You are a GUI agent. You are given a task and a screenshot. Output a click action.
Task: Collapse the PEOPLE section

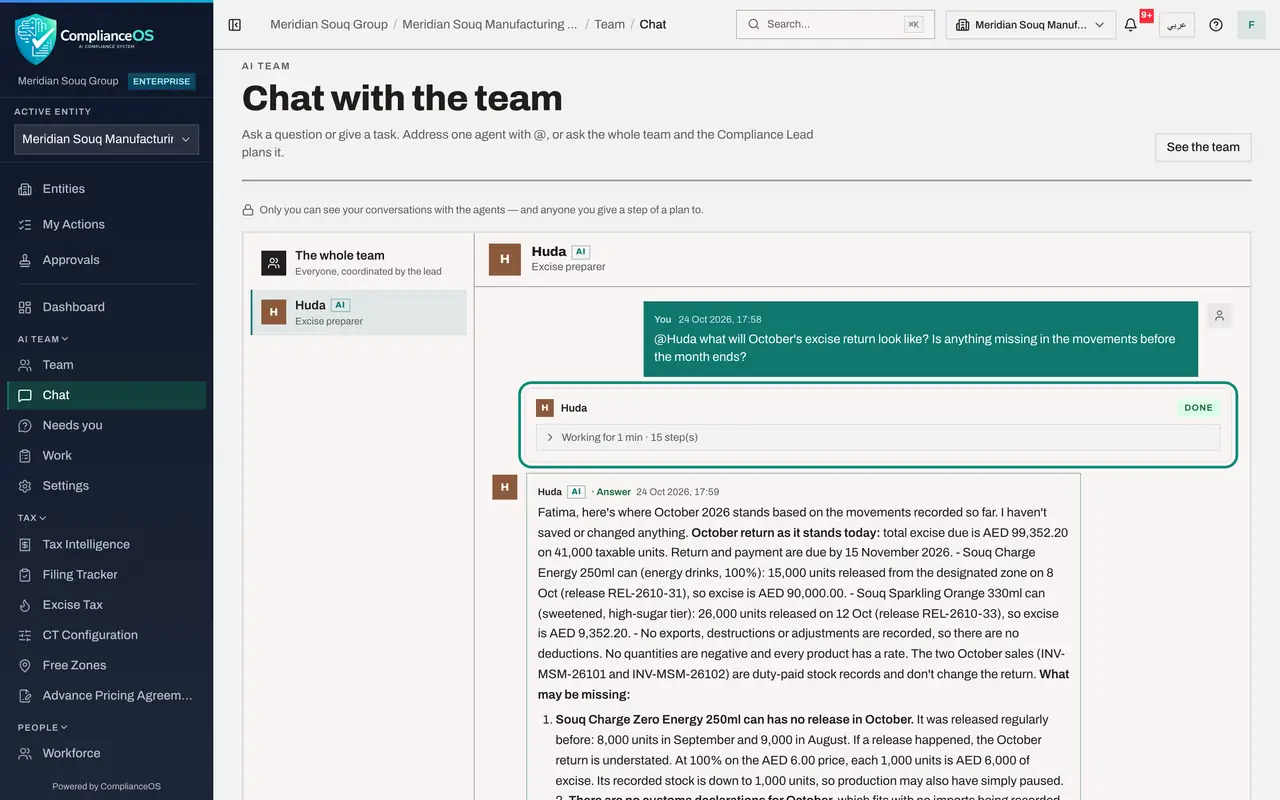point(43,727)
